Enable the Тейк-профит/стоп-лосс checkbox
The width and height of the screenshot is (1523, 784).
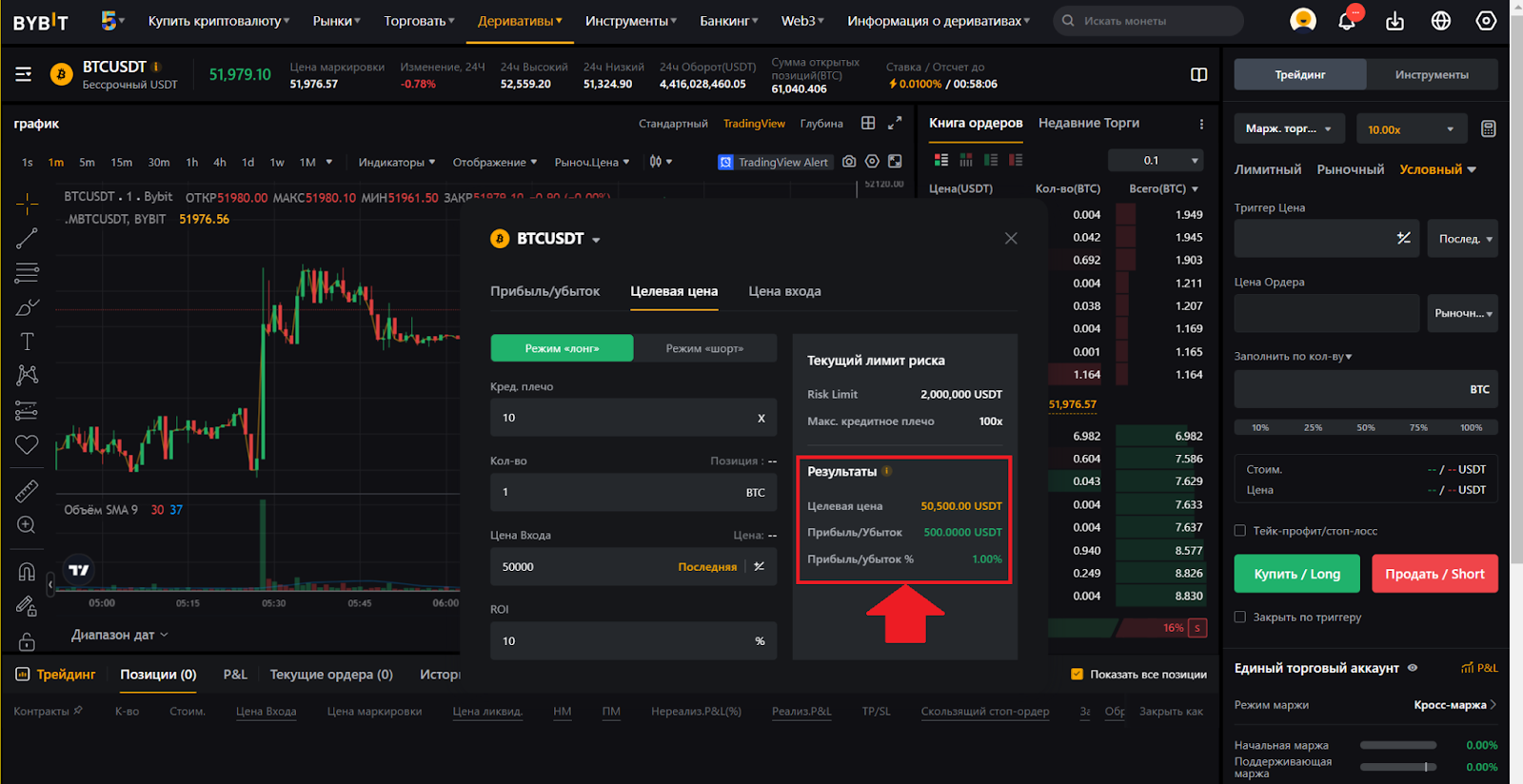pyautogui.click(x=1240, y=531)
